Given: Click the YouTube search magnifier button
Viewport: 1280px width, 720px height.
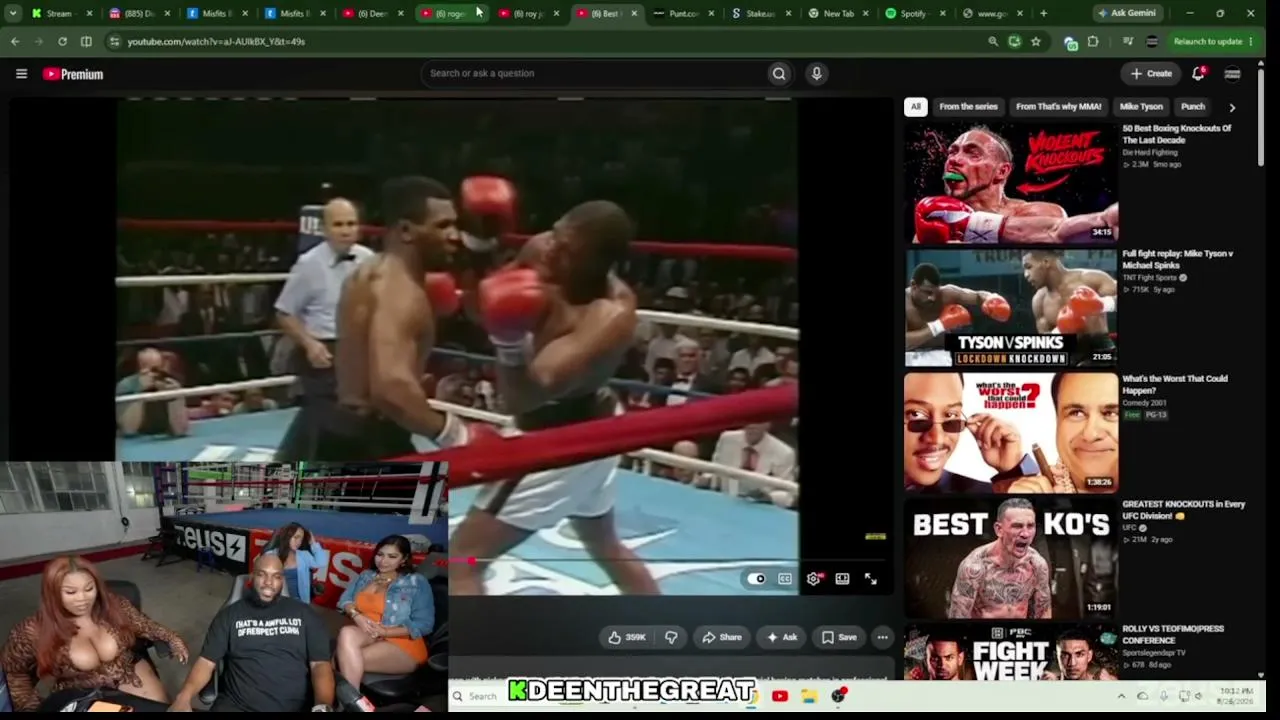Looking at the screenshot, I should [779, 73].
